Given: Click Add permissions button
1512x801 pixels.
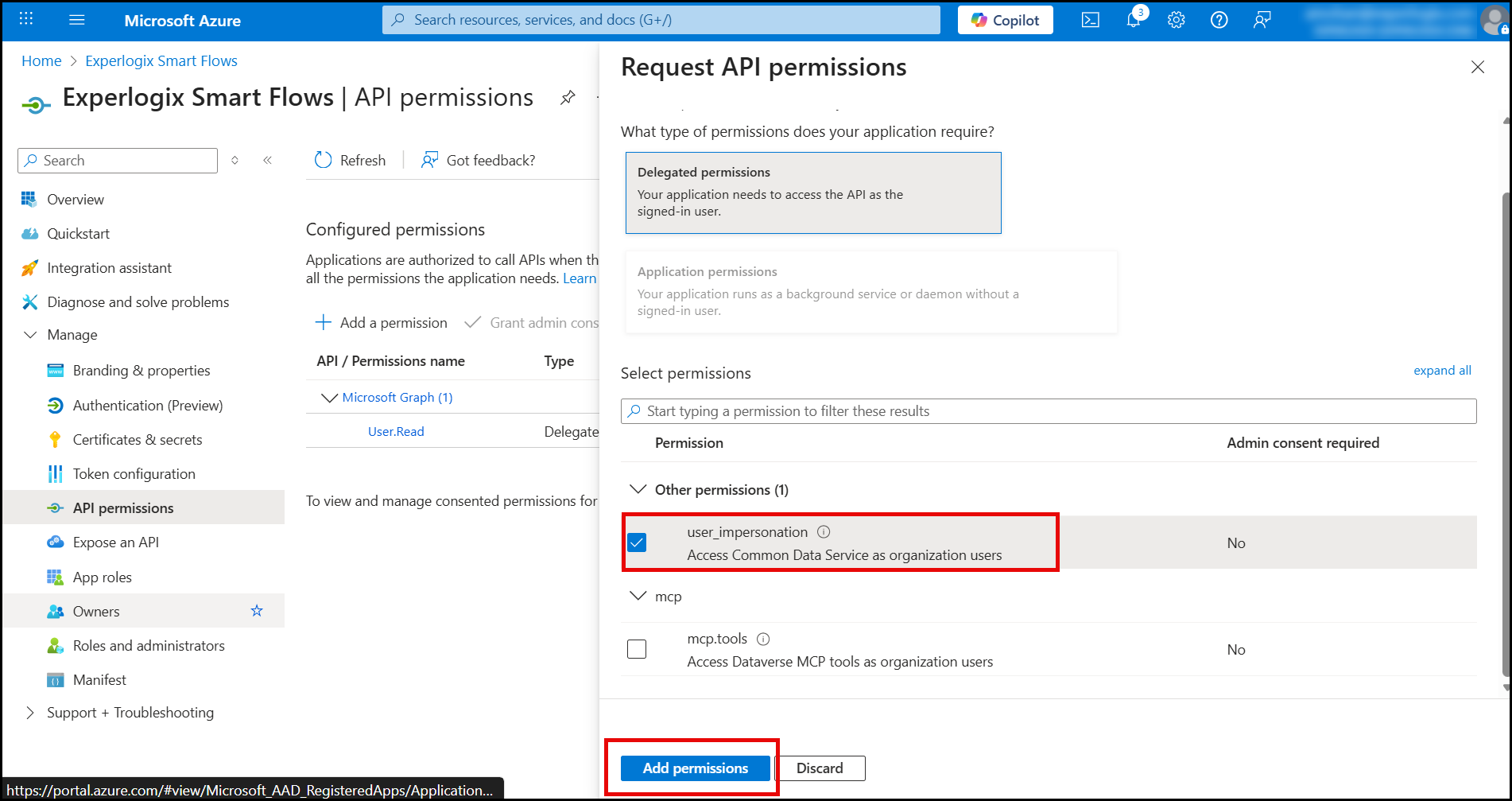Looking at the screenshot, I should click(x=696, y=768).
